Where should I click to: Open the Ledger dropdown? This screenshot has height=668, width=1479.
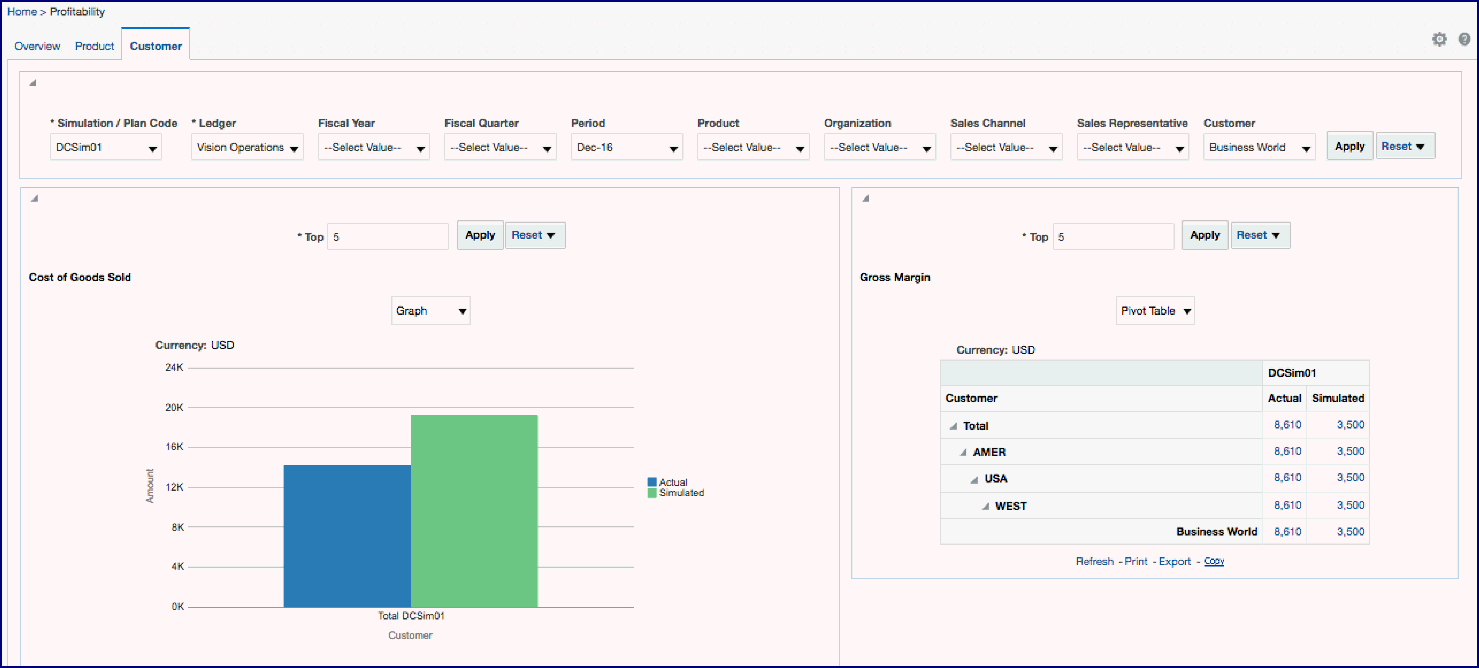(247, 147)
